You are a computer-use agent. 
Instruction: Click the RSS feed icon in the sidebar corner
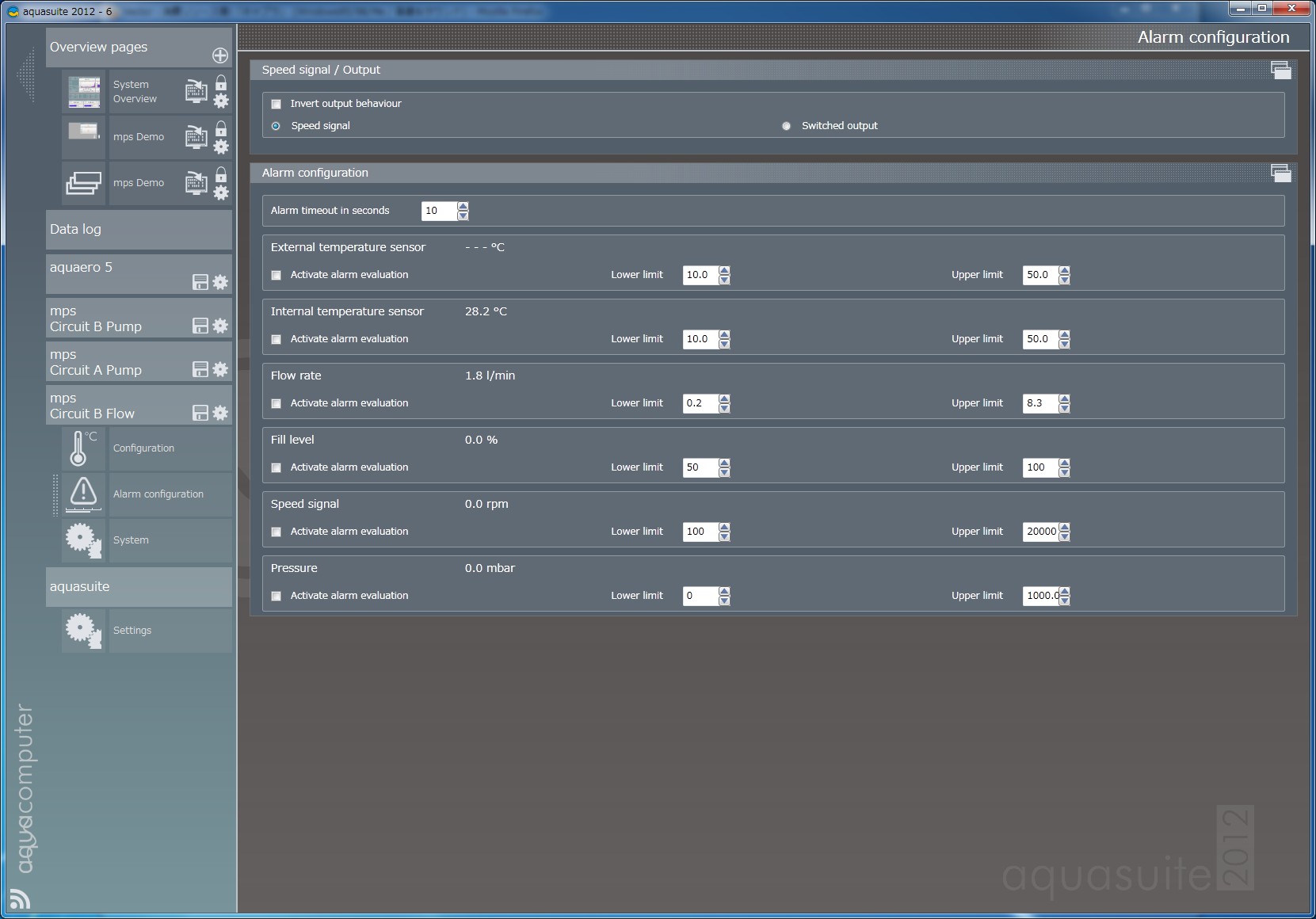(20, 899)
